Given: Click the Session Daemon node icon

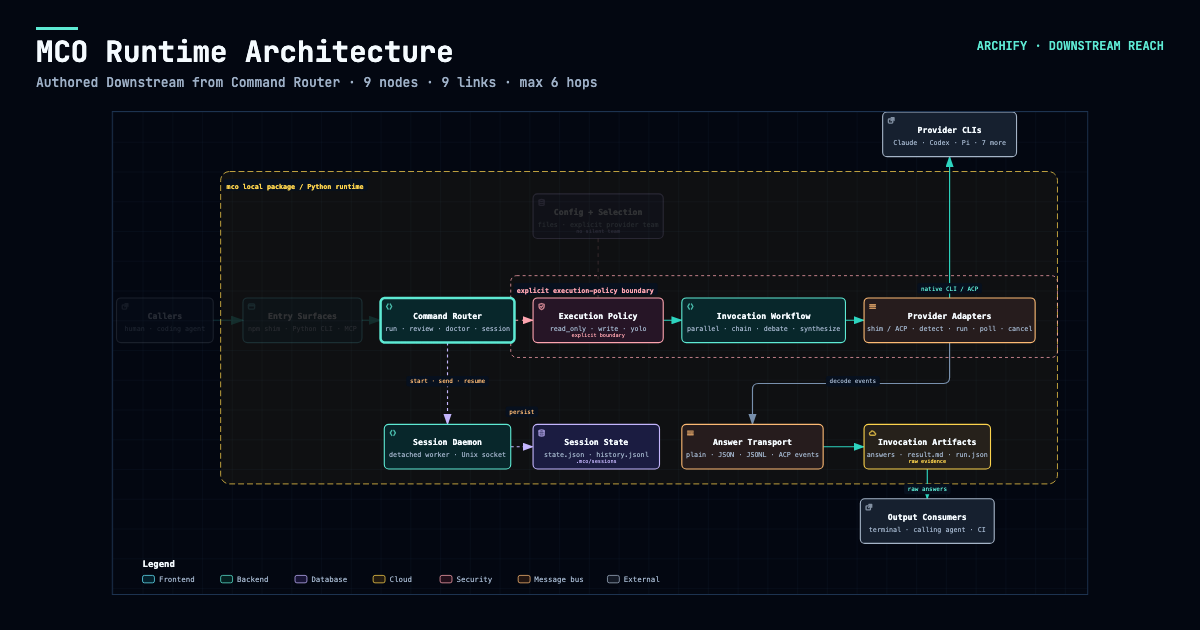Looking at the screenshot, I should click(393, 433).
